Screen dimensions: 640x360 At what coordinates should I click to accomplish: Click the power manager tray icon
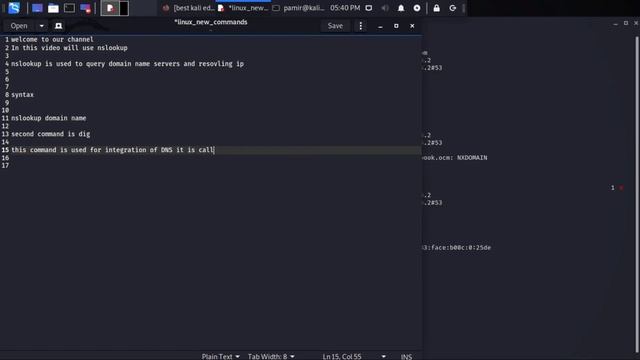(417, 8)
